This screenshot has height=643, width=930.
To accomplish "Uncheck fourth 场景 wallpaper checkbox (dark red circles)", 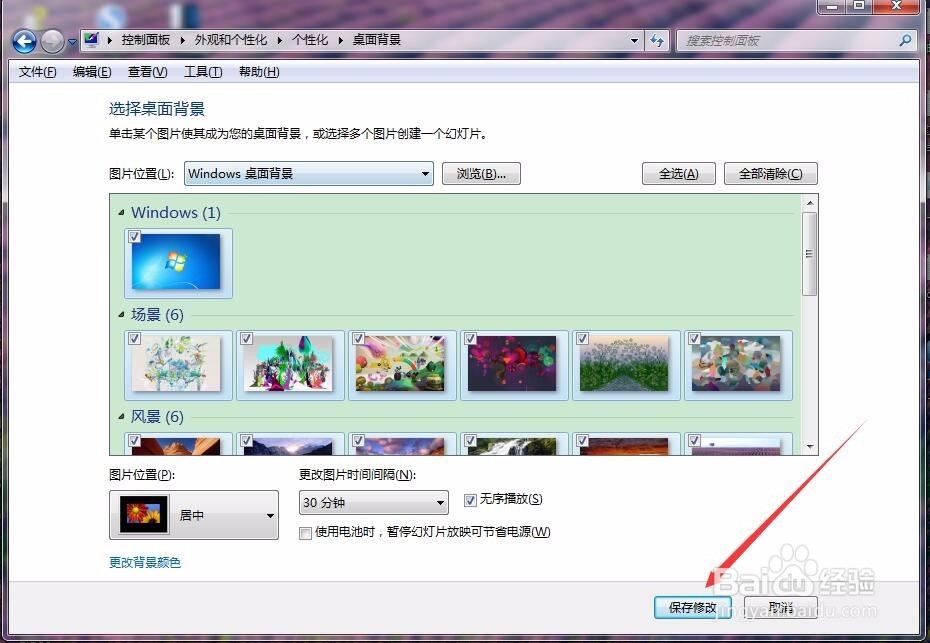I will [x=470, y=338].
